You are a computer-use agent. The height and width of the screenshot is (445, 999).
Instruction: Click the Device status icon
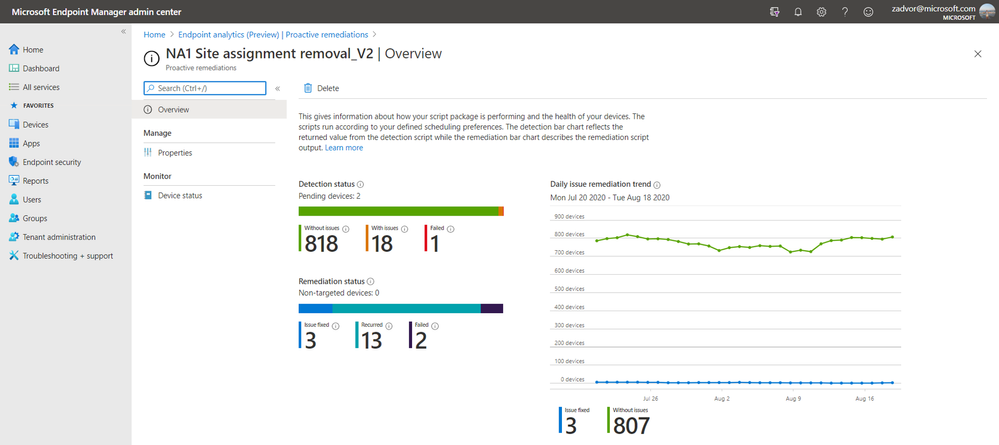click(148, 196)
